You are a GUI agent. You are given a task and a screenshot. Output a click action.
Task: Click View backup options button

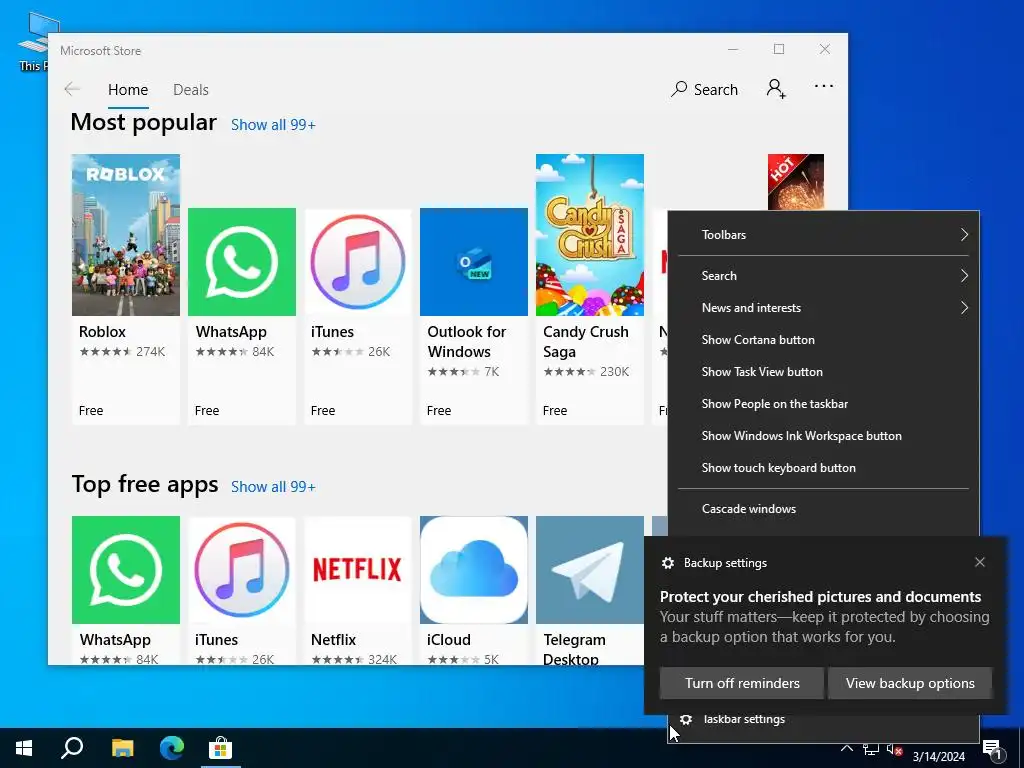[x=910, y=683]
